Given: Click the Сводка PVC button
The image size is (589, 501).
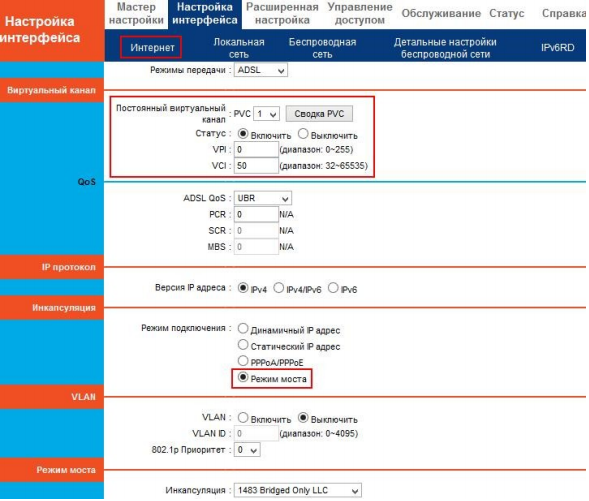Looking at the screenshot, I should [x=319, y=114].
